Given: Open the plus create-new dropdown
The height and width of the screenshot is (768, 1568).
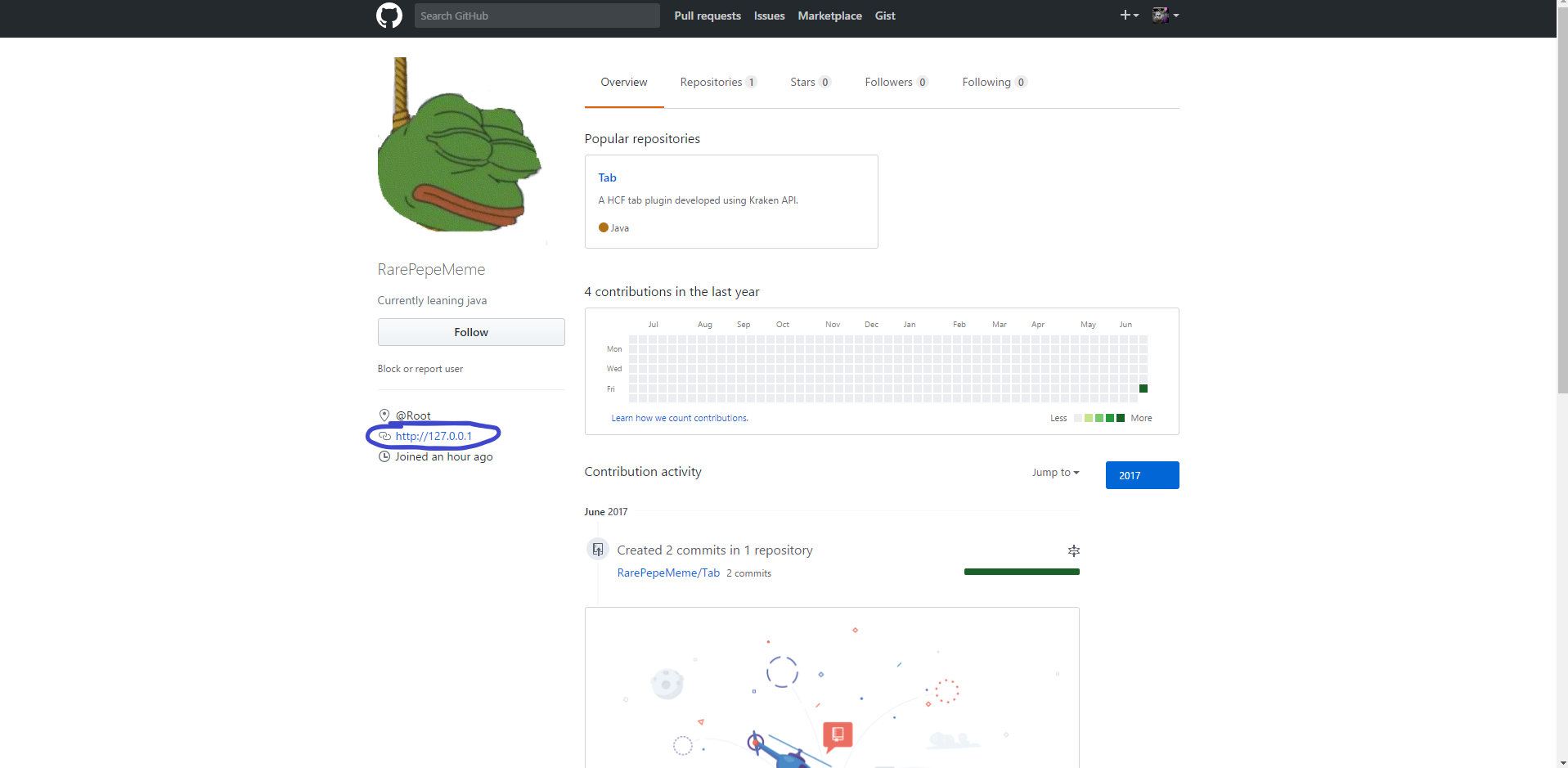Looking at the screenshot, I should click(1129, 15).
